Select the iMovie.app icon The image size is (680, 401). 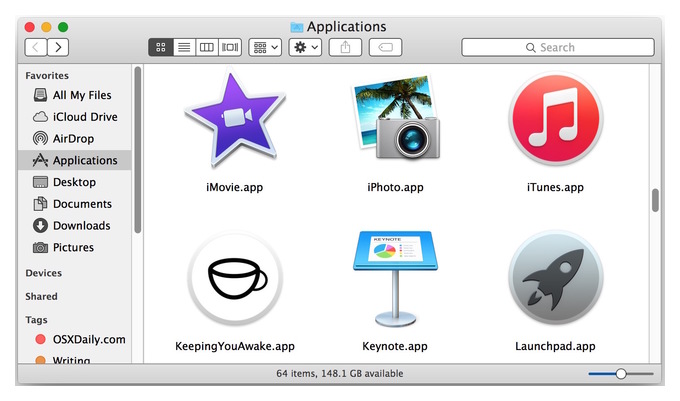point(235,119)
